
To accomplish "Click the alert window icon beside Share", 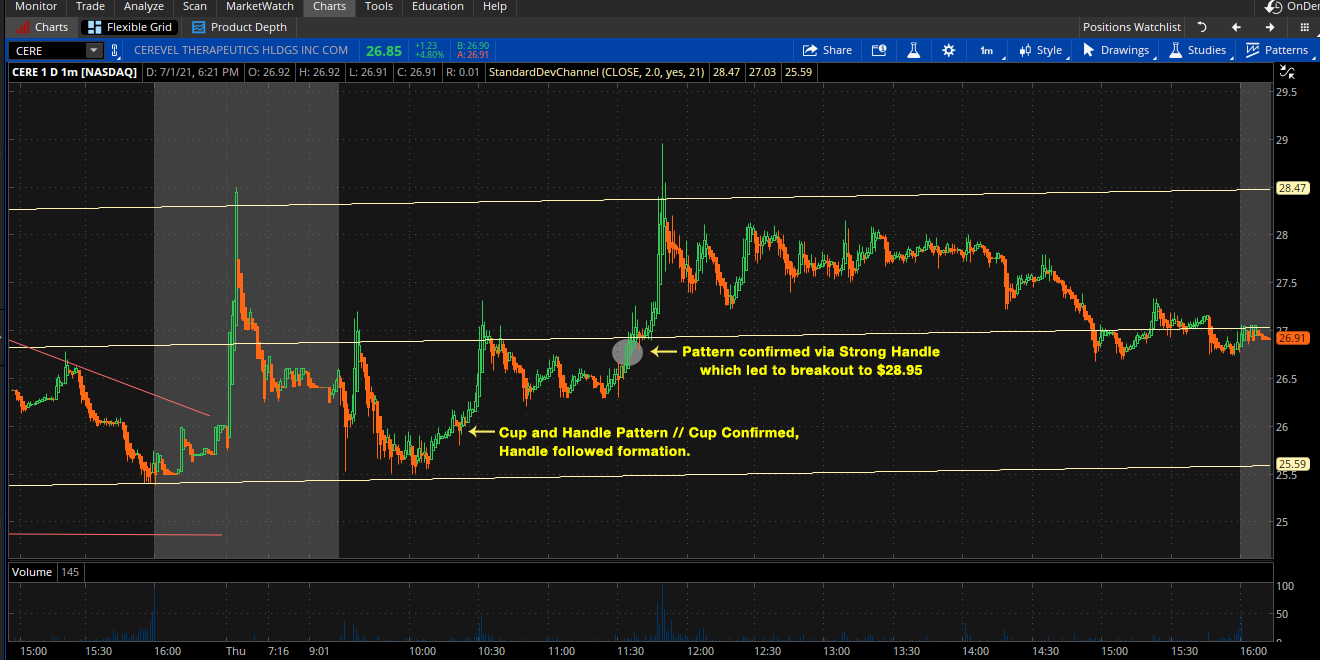I will pyautogui.click(x=879, y=50).
